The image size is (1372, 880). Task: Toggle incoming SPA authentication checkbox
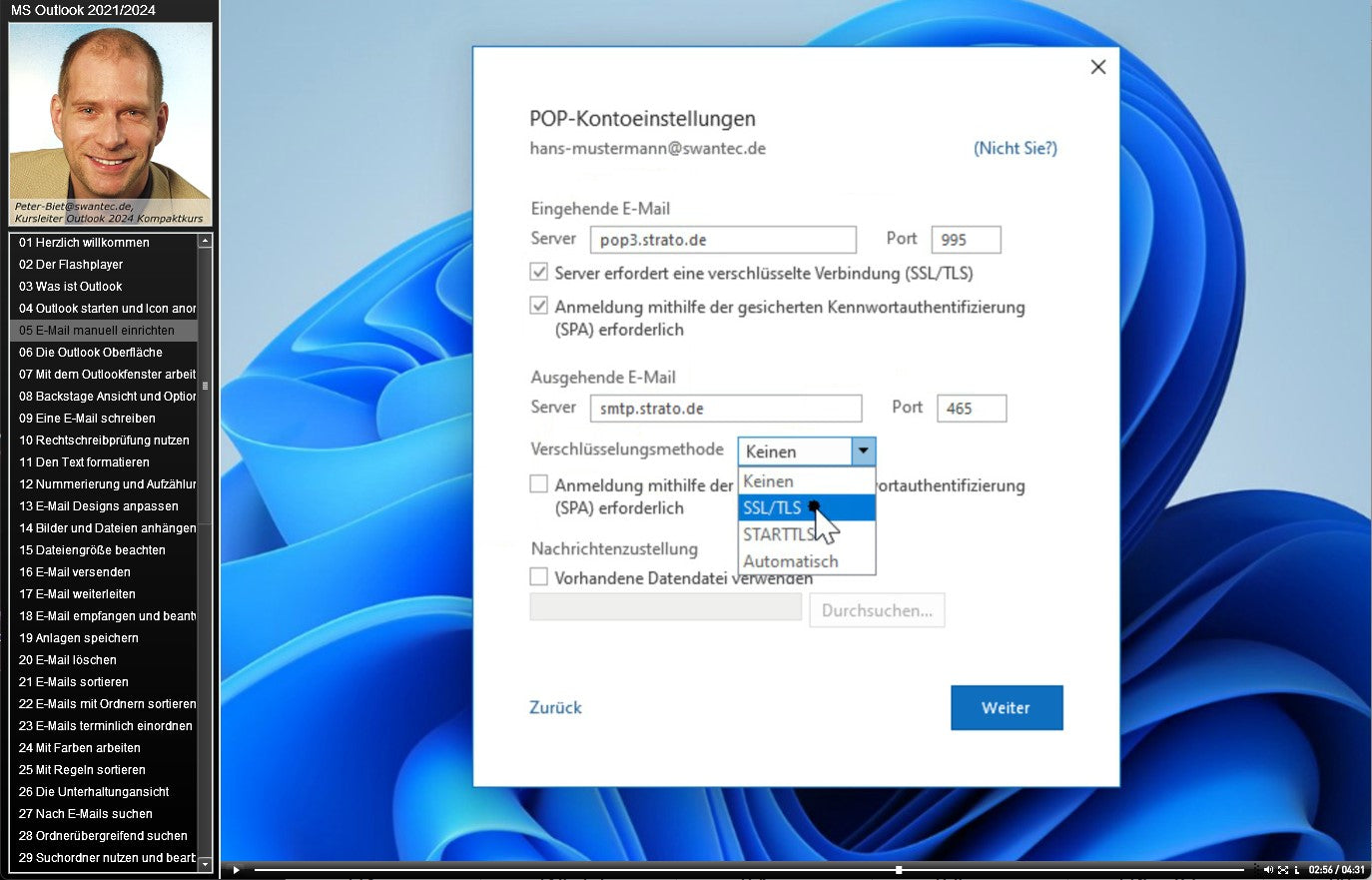(x=539, y=307)
